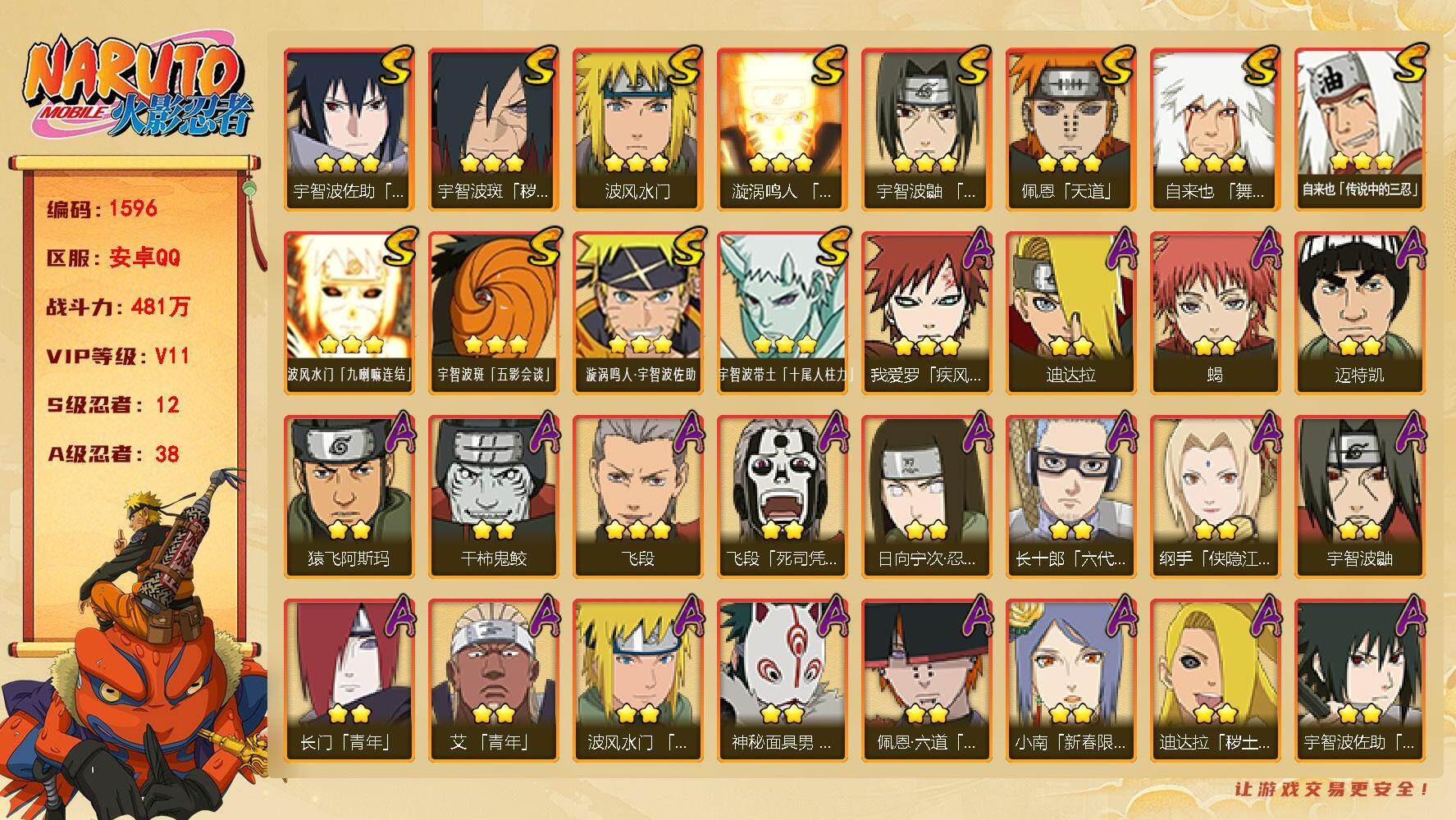Select the 迪达拉 A-rank ninja card
This screenshot has width=1456, height=820.
click(x=1070, y=312)
